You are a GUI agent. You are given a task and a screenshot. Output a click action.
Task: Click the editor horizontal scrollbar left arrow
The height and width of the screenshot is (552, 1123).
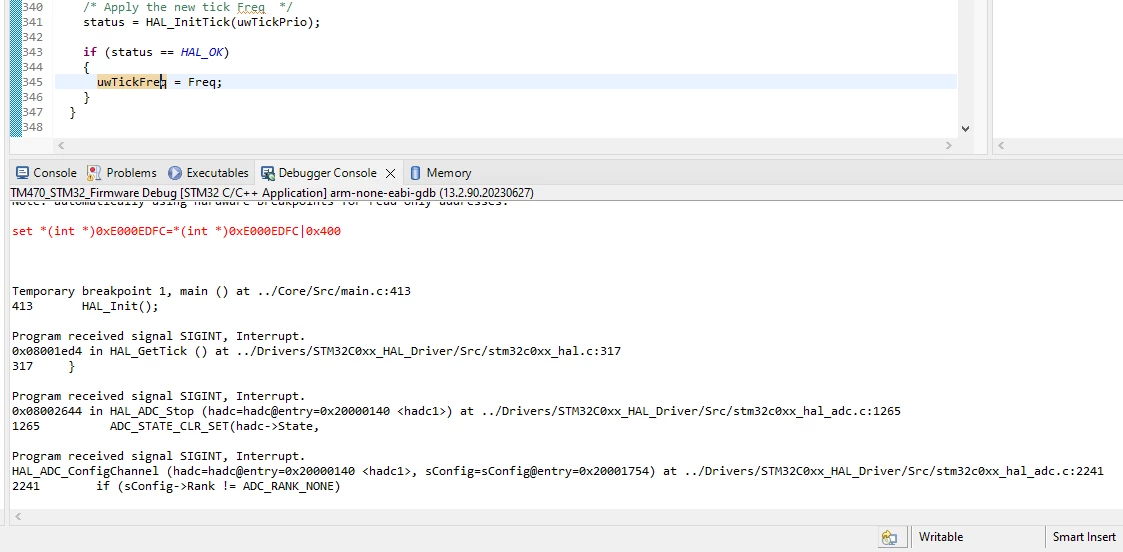[x=61, y=145]
